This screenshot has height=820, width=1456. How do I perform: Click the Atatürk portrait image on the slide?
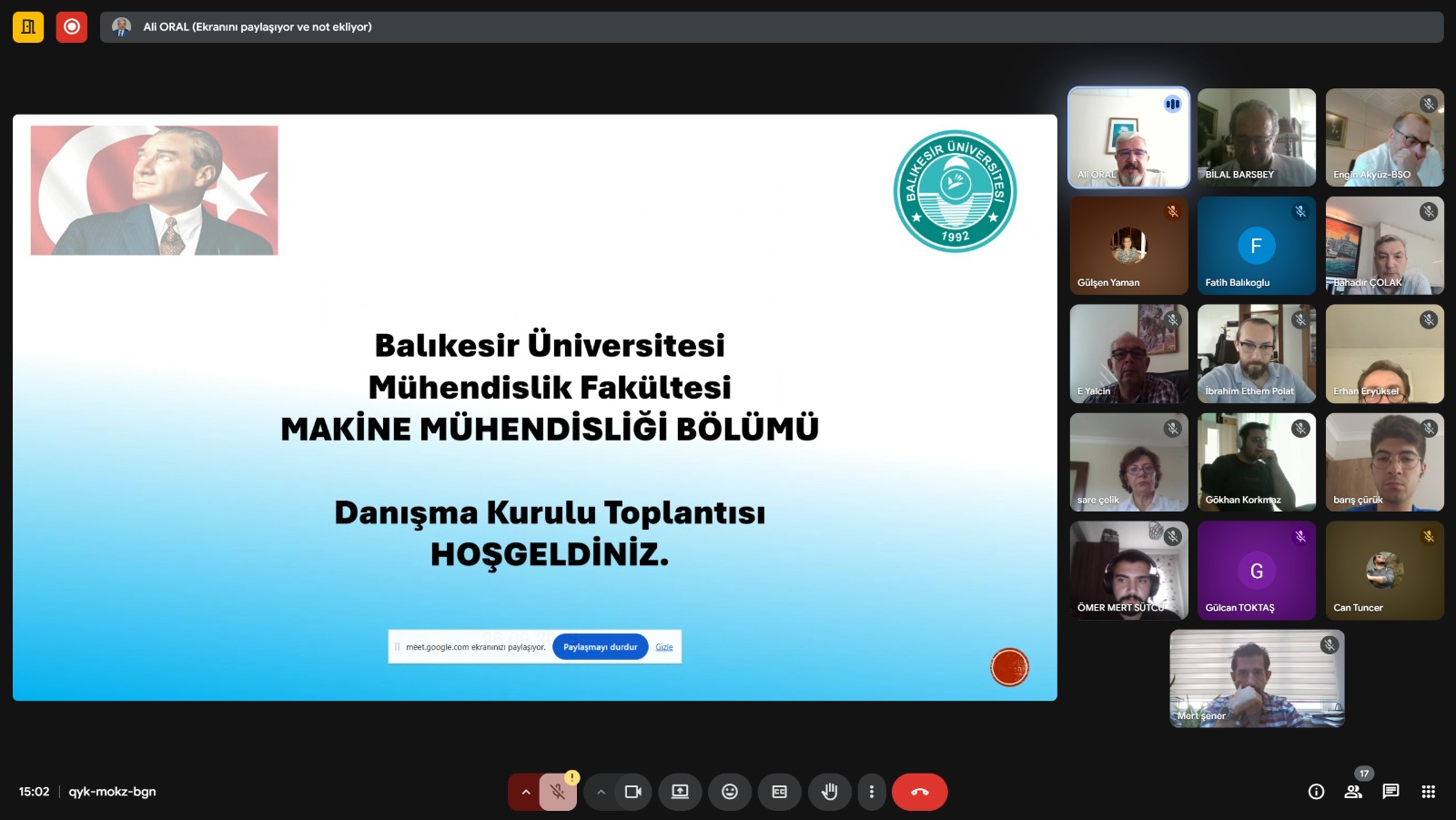(155, 190)
